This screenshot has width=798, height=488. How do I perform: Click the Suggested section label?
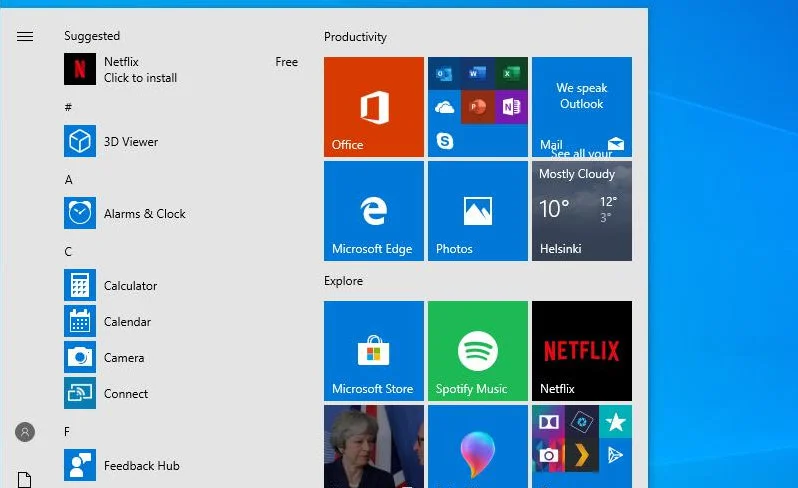[92, 36]
